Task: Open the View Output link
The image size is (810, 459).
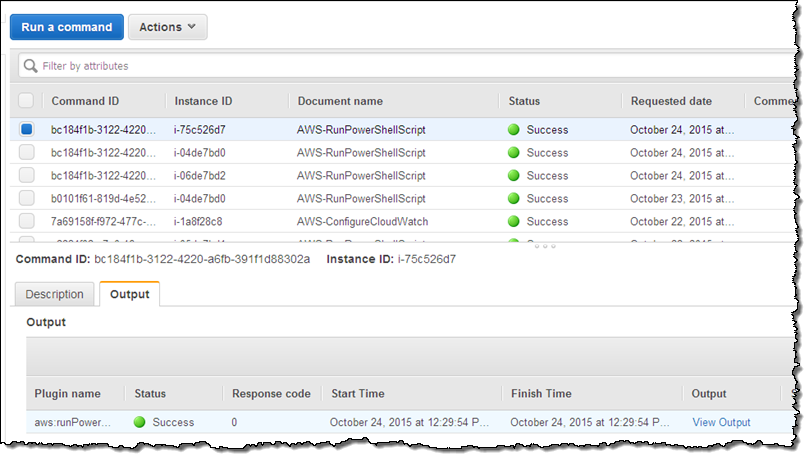Action: [721, 423]
